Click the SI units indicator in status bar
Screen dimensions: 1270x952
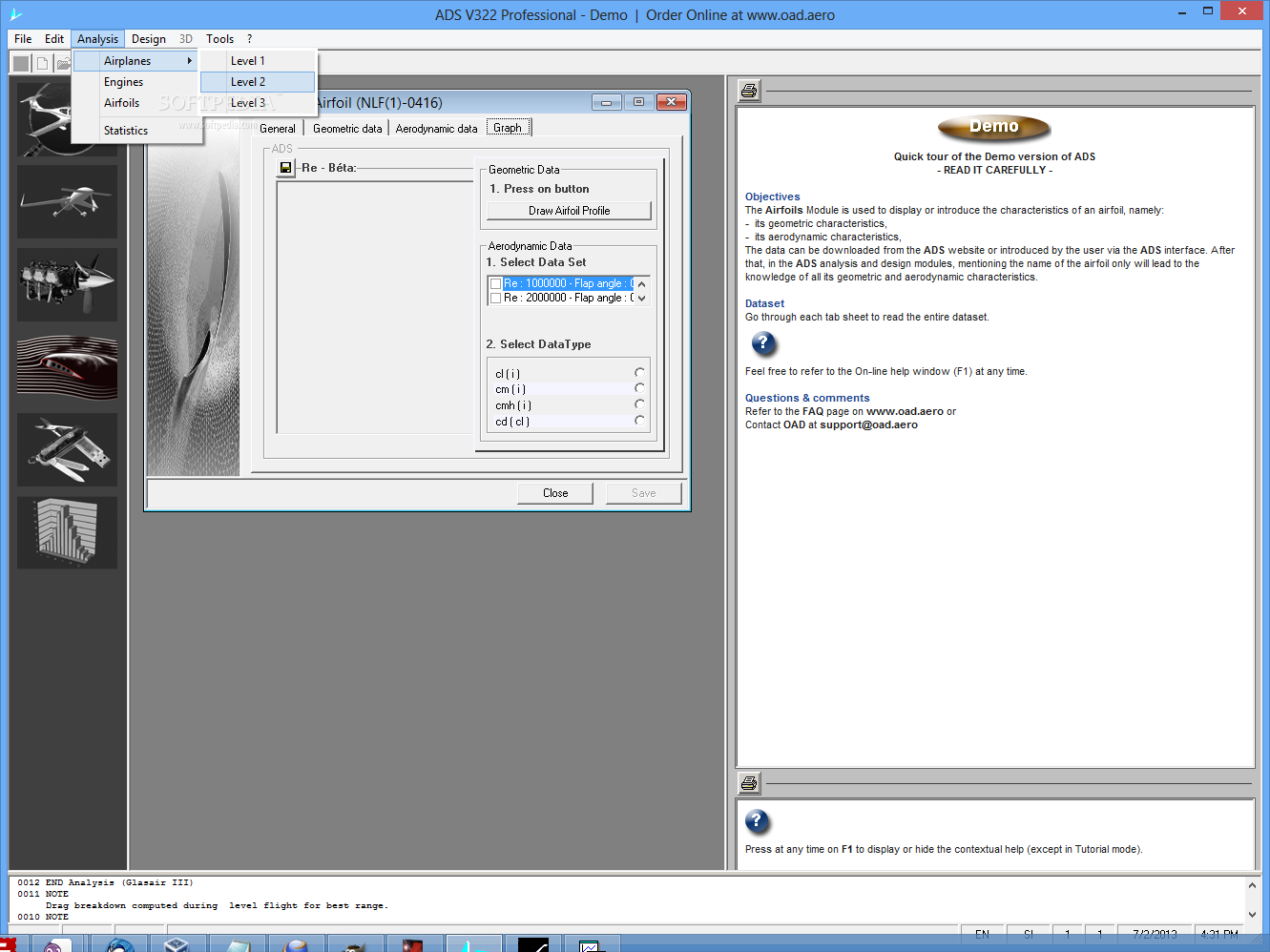coord(1029,935)
